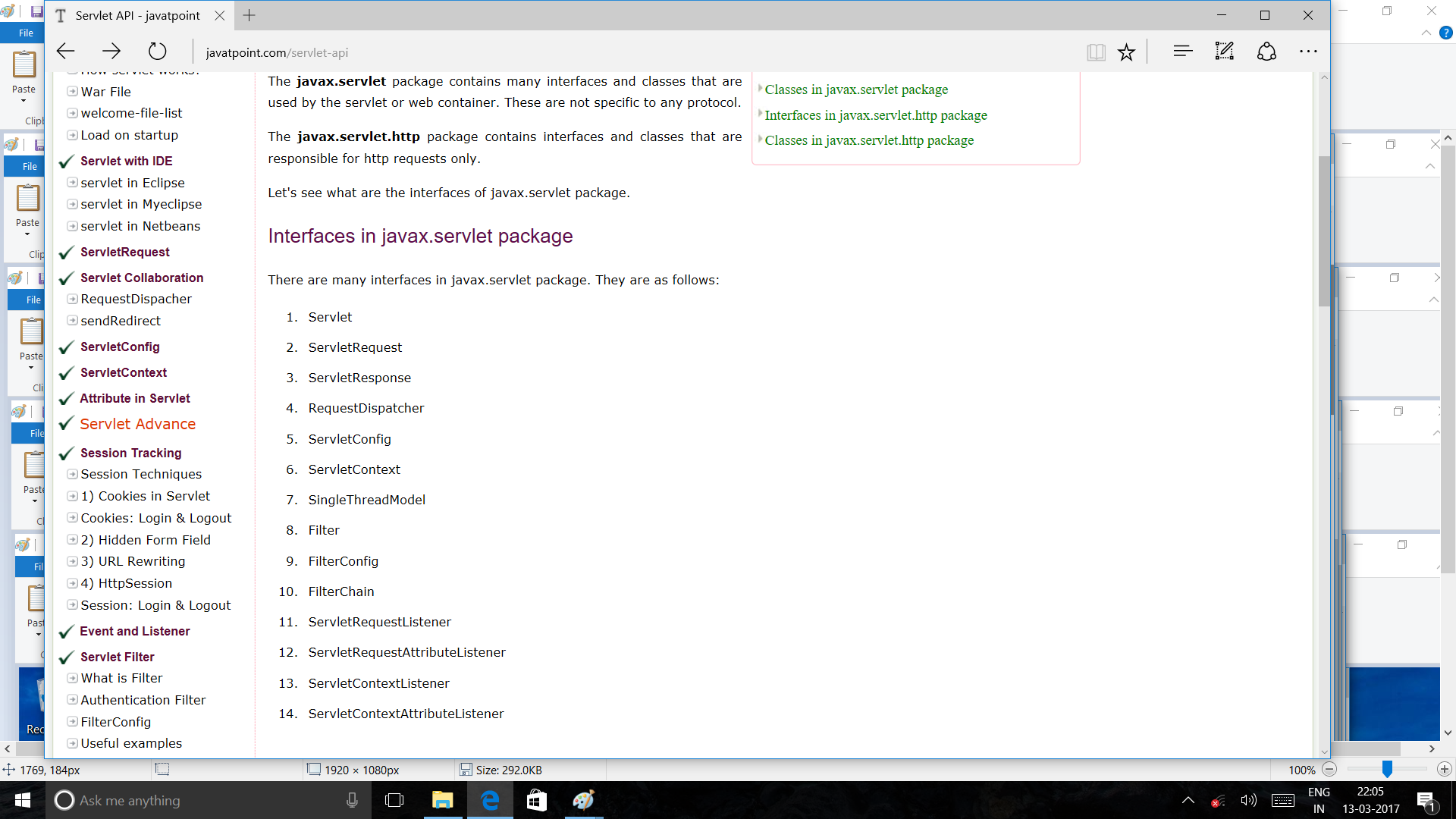Open the Hub lines icon

pyautogui.click(x=1182, y=52)
